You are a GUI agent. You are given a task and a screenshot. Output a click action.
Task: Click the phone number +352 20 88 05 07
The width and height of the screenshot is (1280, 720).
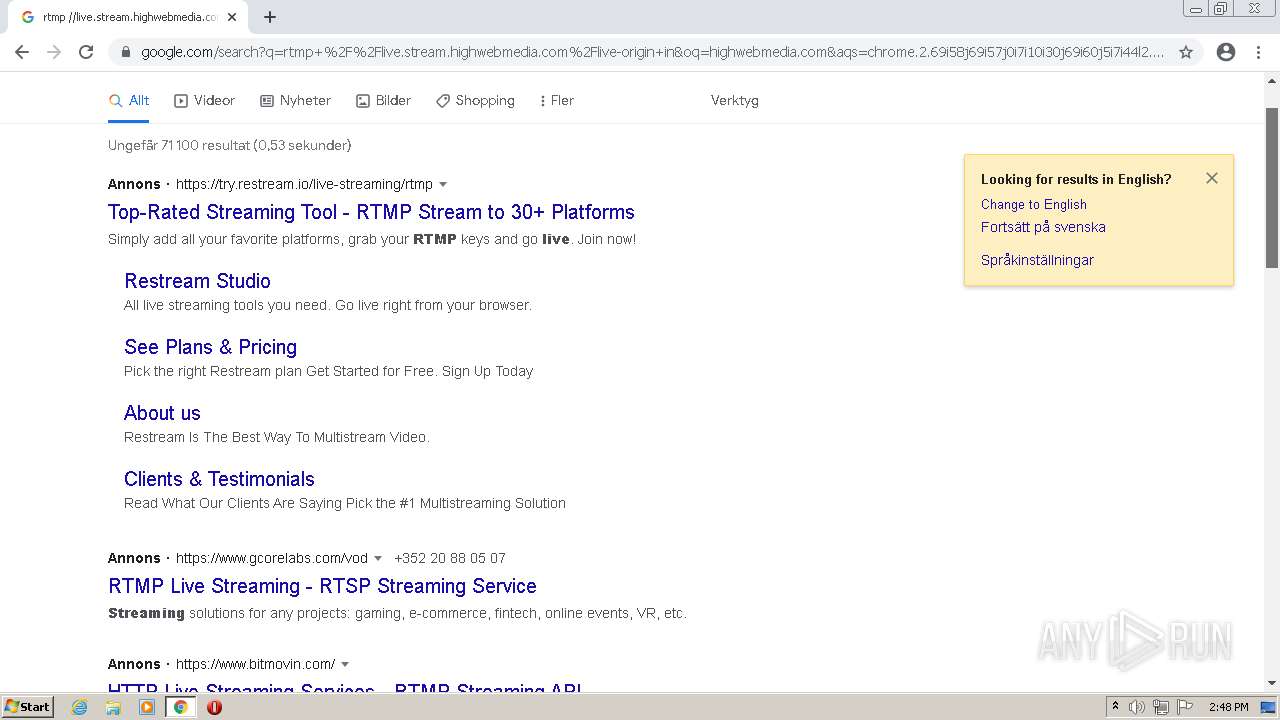point(450,558)
